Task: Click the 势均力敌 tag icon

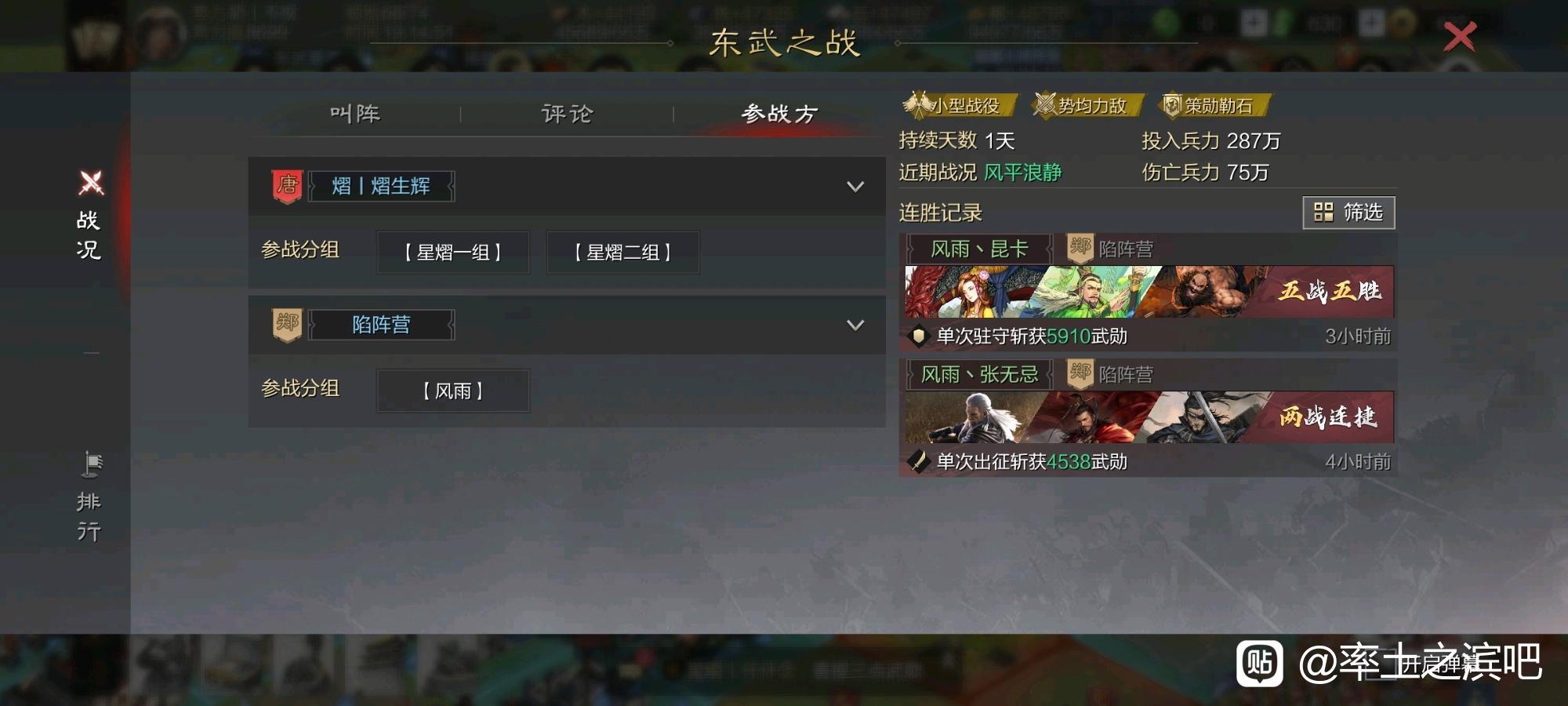Action: [x=1044, y=104]
